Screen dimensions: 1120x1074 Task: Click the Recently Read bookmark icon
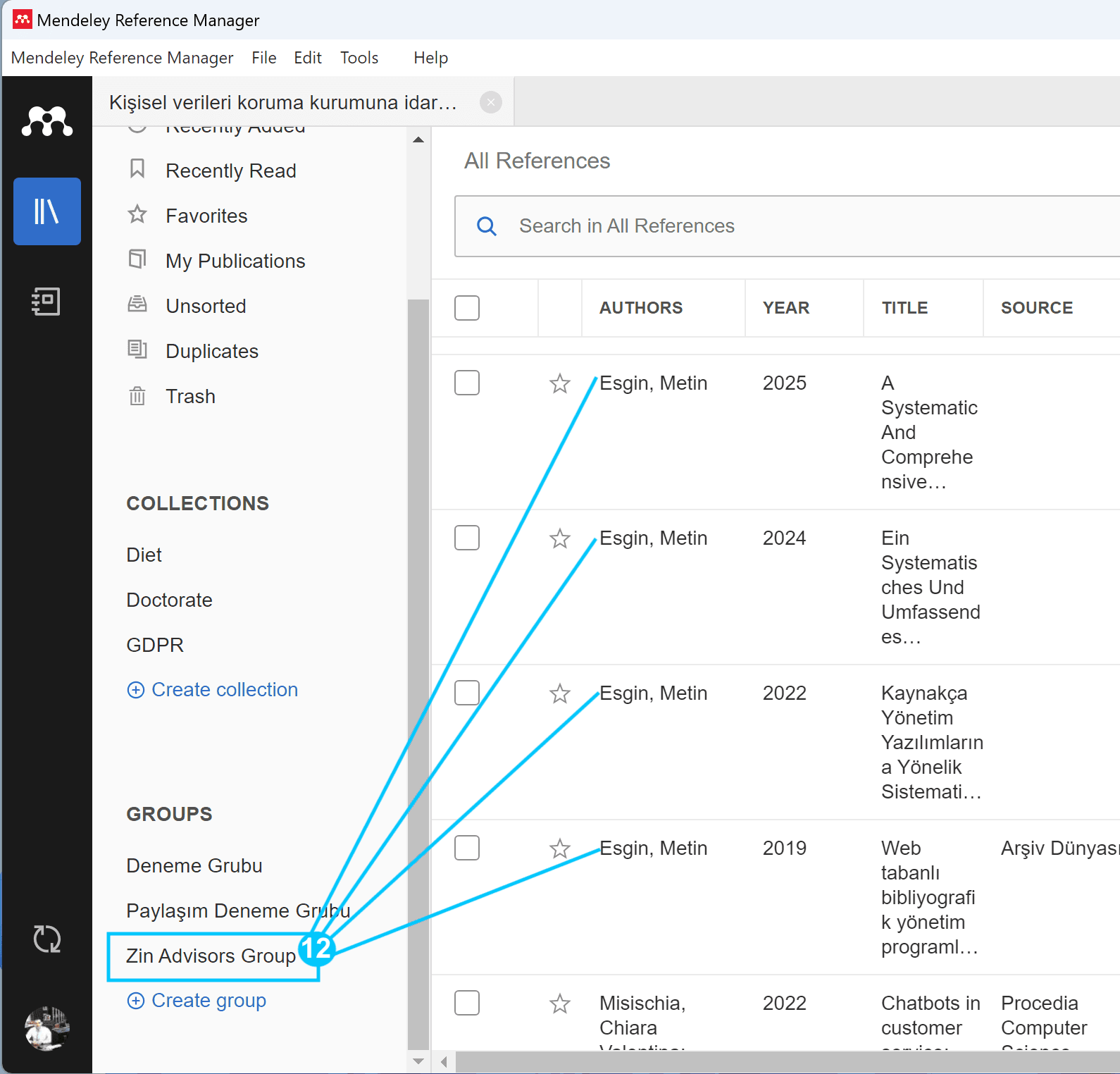point(137,169)
